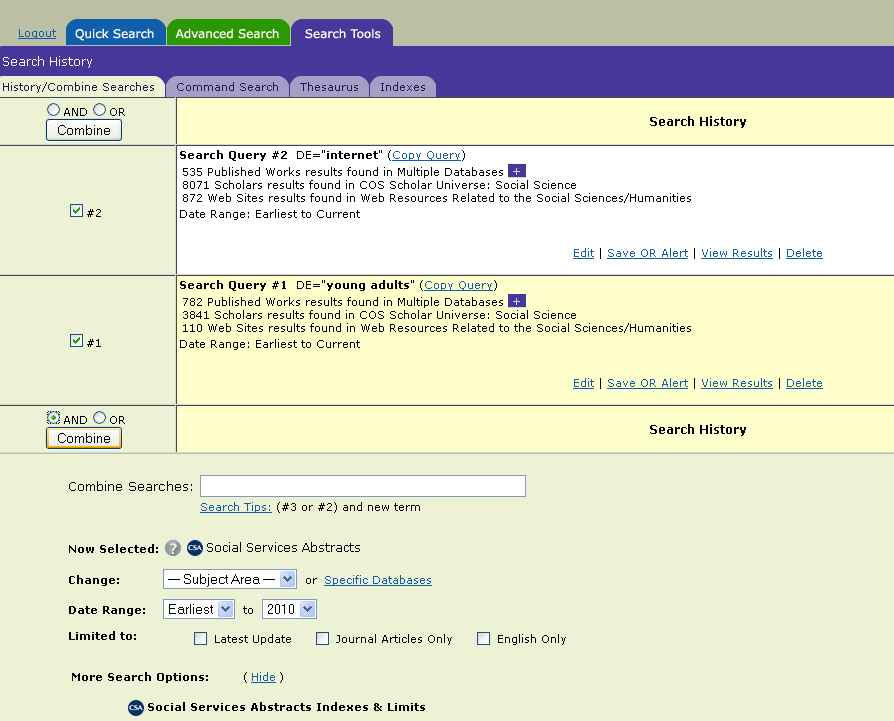Click CSA logo beside Social Services Abstracts
This screenshot has height=721, width=894.
(195, 548)
